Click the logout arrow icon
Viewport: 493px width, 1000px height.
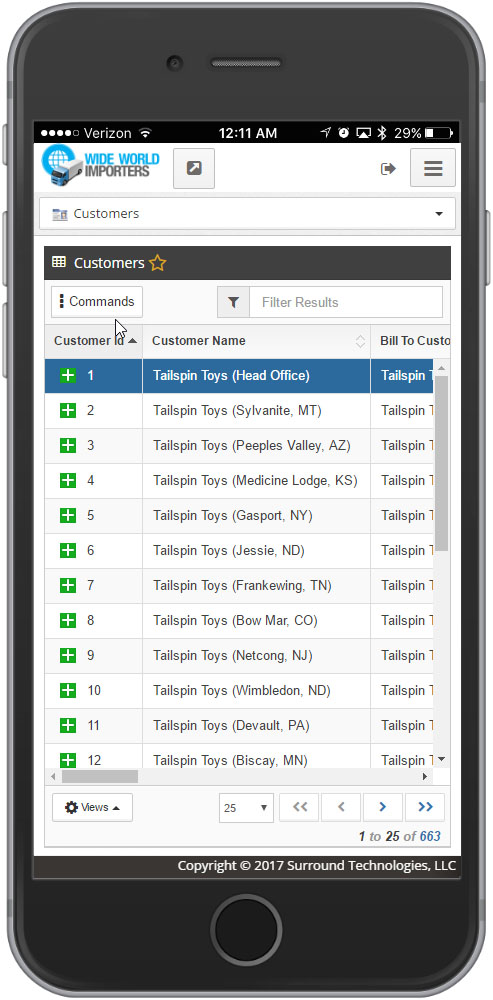coord(388,168)
